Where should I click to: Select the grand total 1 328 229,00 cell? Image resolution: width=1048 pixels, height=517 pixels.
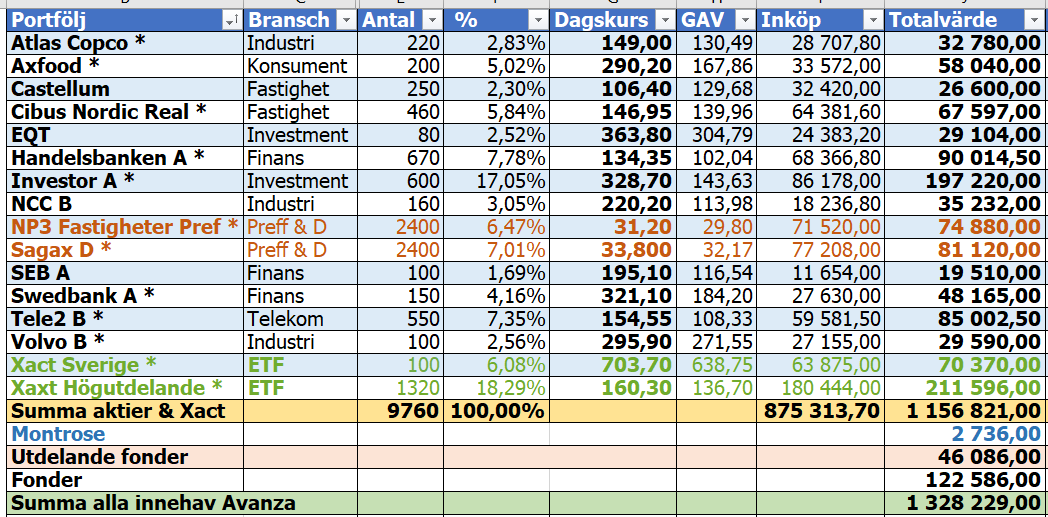tap(966, 504)
